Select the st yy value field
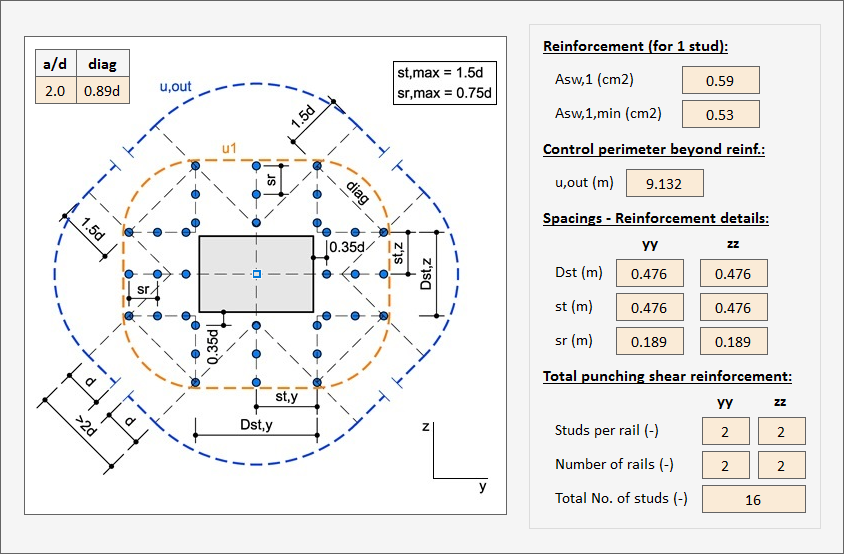Screen dimensions: 844x554 (x=649, y=307)
